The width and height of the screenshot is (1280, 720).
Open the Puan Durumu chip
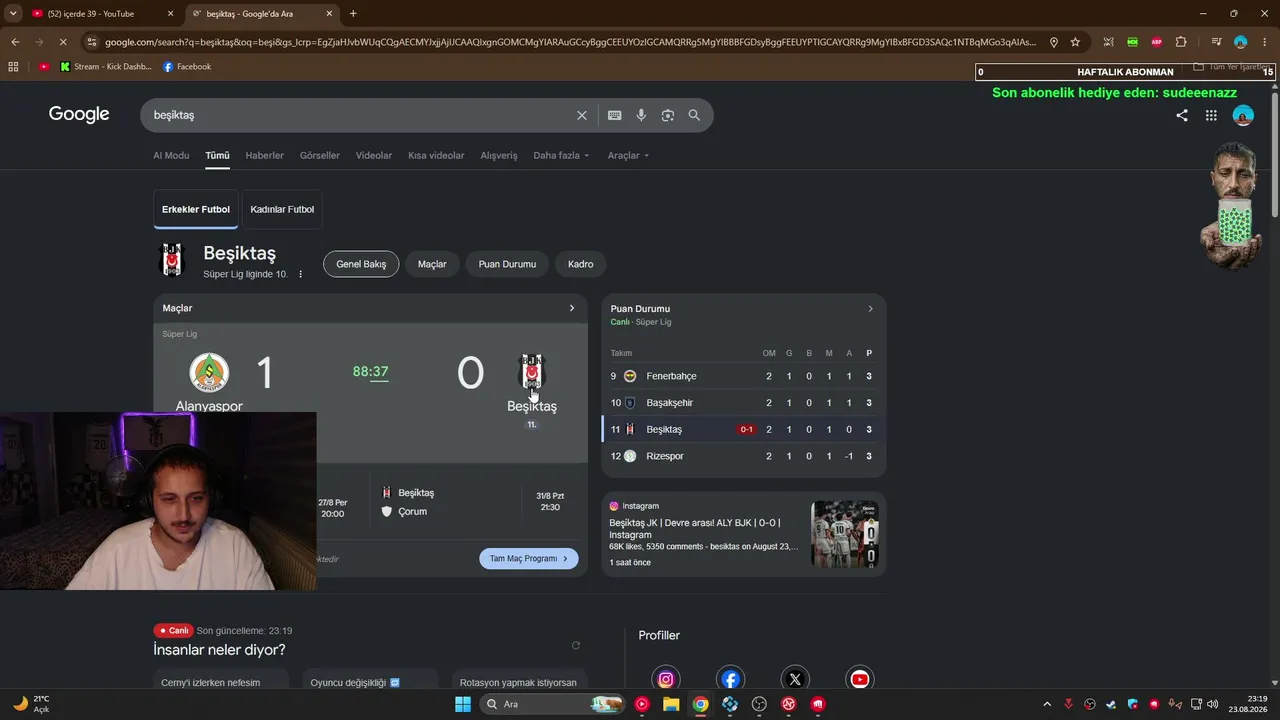pos(507,264)
